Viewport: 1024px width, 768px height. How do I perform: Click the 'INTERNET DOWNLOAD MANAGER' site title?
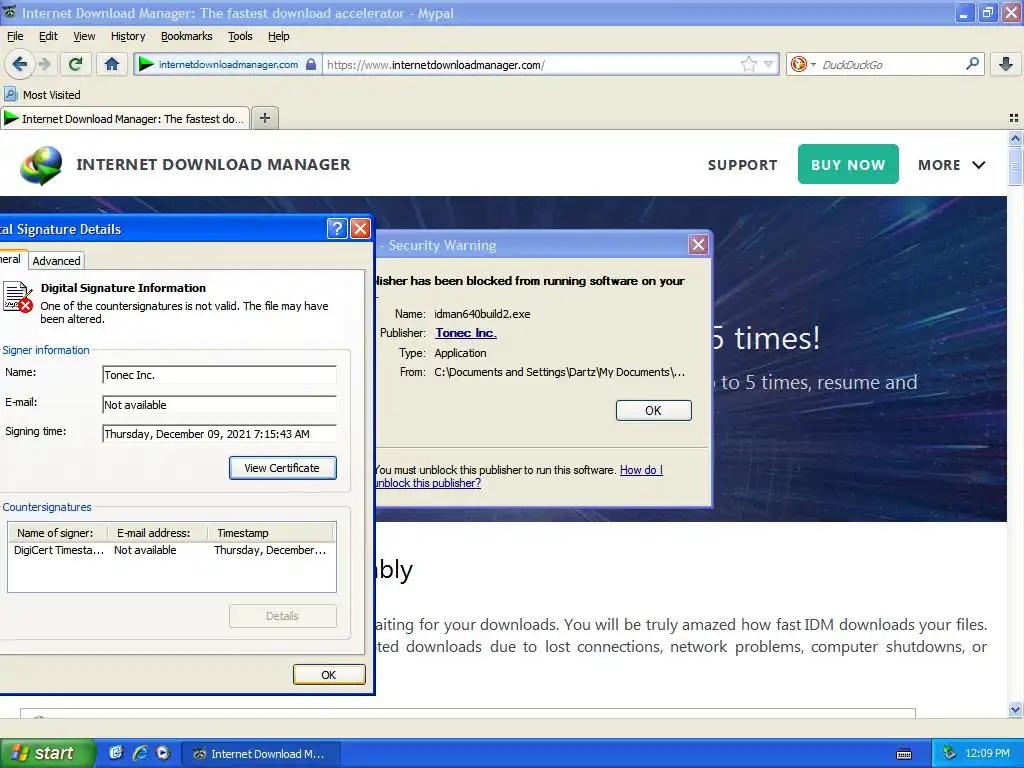click(x=214, y=165)
